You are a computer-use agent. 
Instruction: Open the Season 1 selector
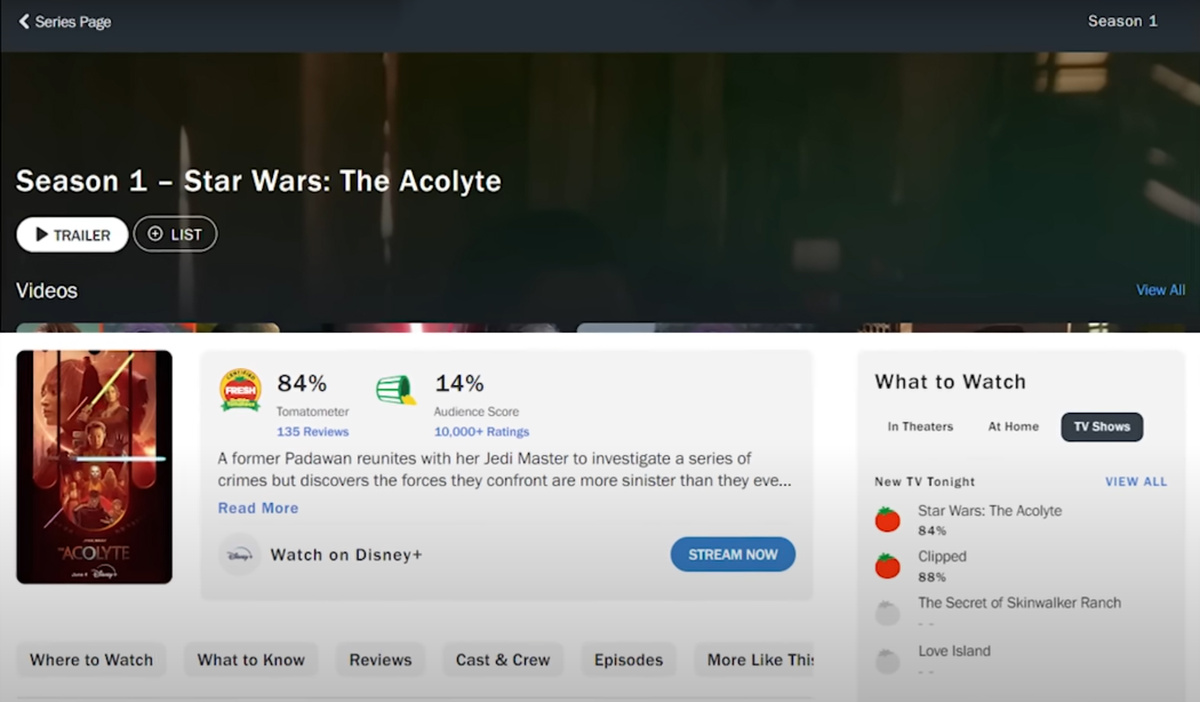[1122, 21]
